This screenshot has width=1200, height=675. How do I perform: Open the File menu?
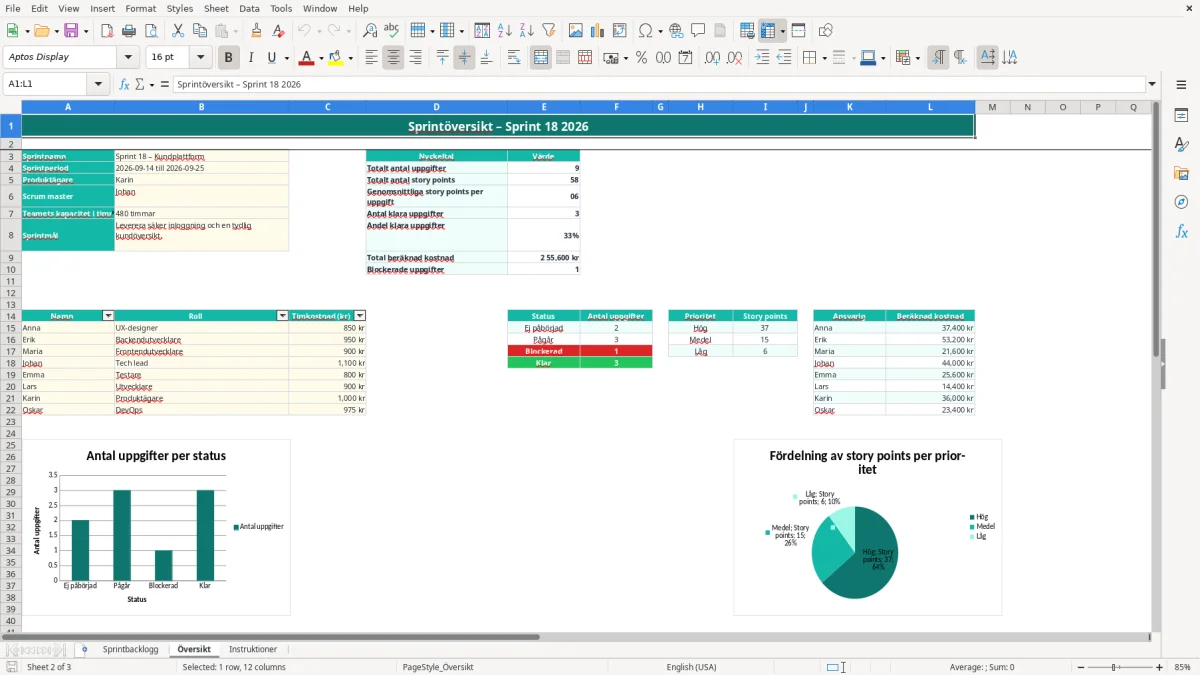[x=12, y=8]
